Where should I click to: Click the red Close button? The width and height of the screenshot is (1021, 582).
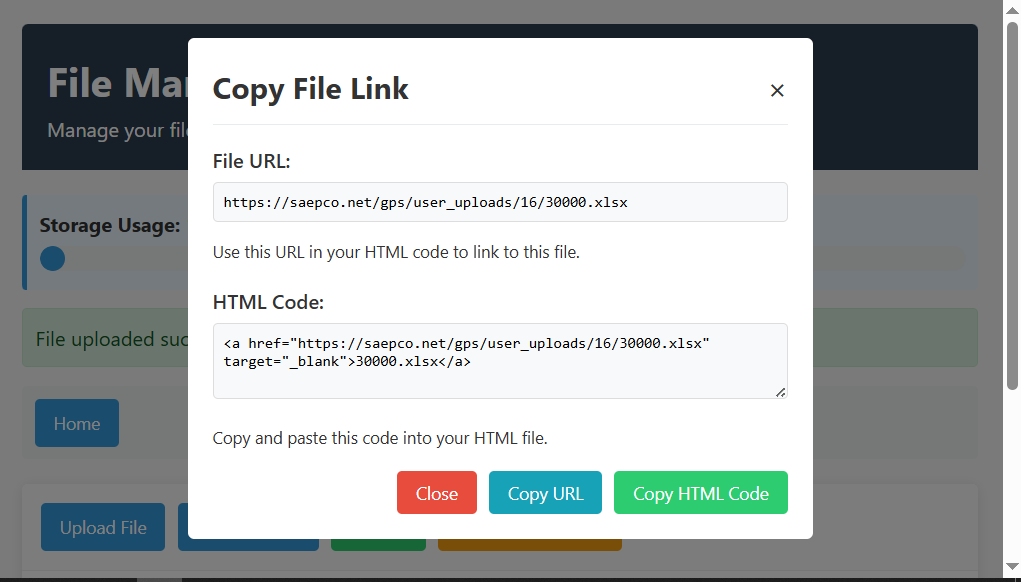pos(436,493)
